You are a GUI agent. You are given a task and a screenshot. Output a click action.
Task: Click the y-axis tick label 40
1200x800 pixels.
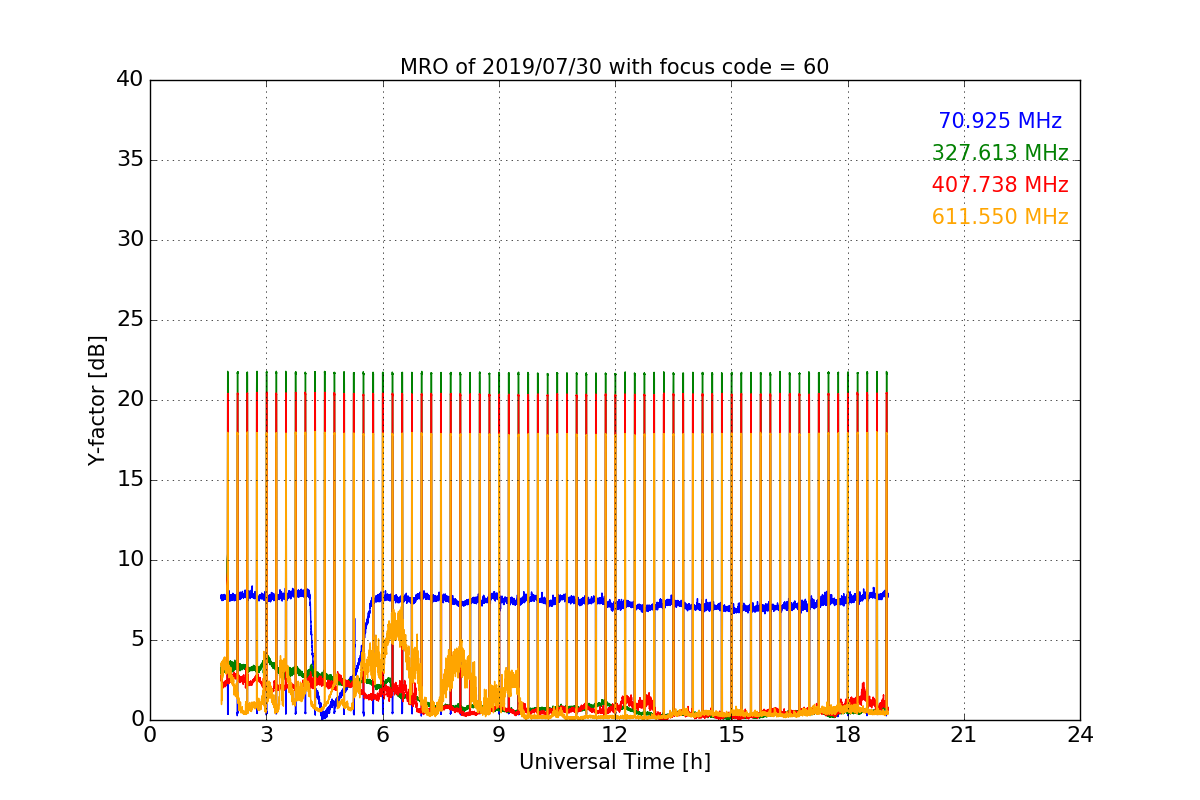click(129, 80)
